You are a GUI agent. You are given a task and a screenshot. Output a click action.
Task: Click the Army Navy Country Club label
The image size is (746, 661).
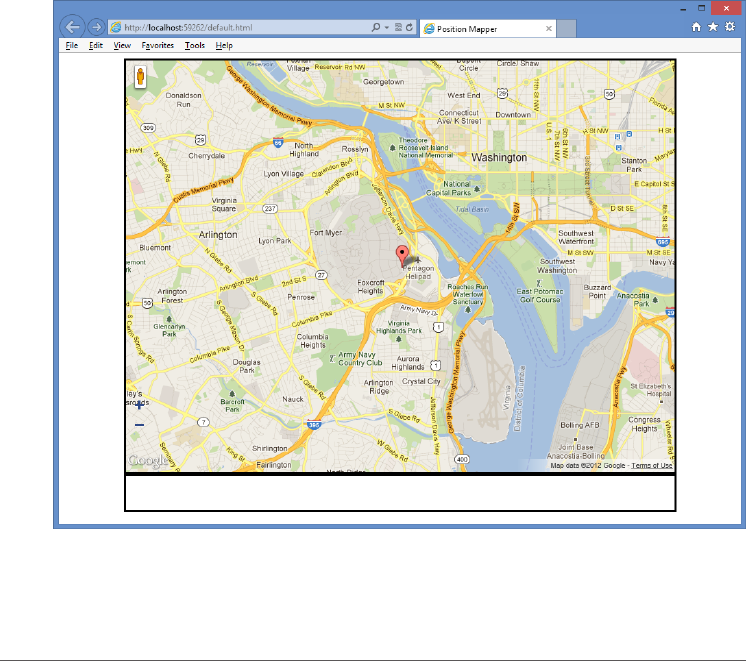(360, 359)
